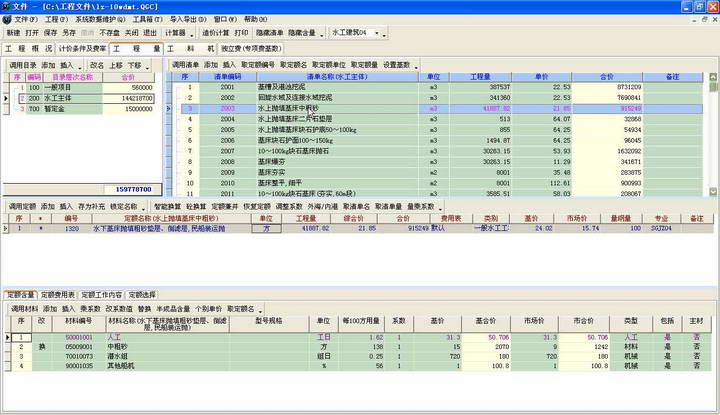Open the 工程 menu

pos(56,19)
